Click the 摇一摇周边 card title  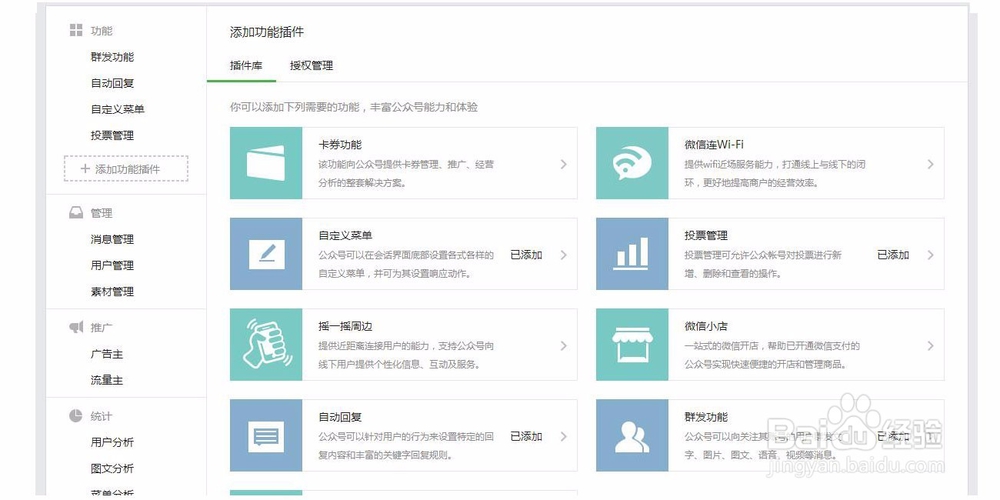[345, 327]
